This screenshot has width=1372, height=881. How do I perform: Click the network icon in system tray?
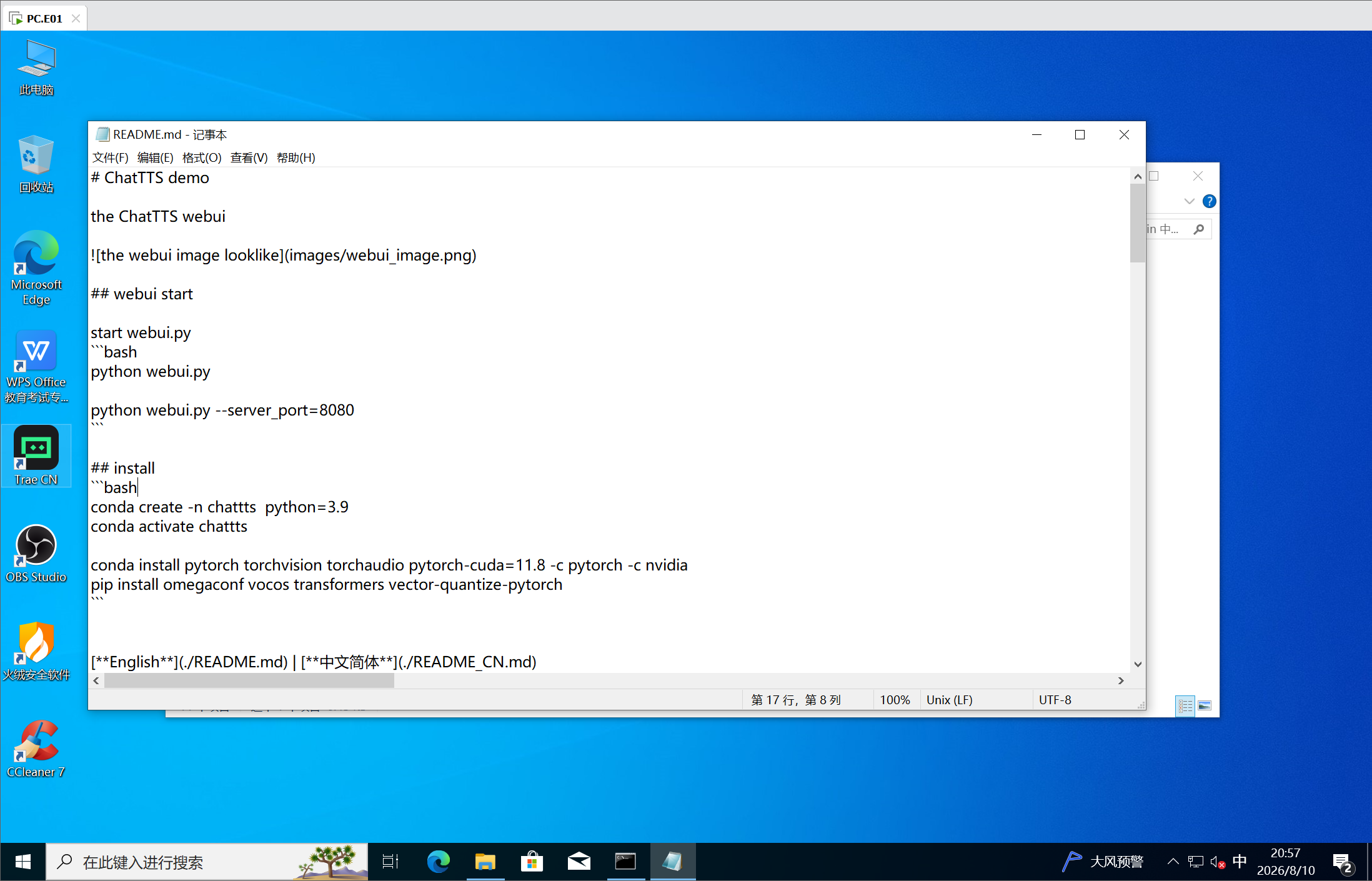(1196, 862)
